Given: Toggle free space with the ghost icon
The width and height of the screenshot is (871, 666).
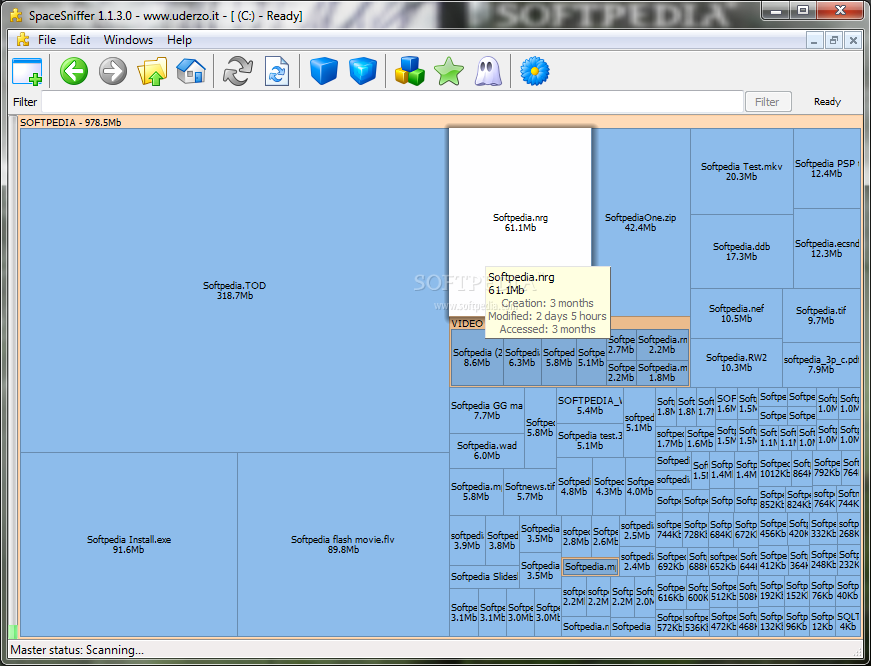Looking at the screenshot, I should tap(488, 71).
